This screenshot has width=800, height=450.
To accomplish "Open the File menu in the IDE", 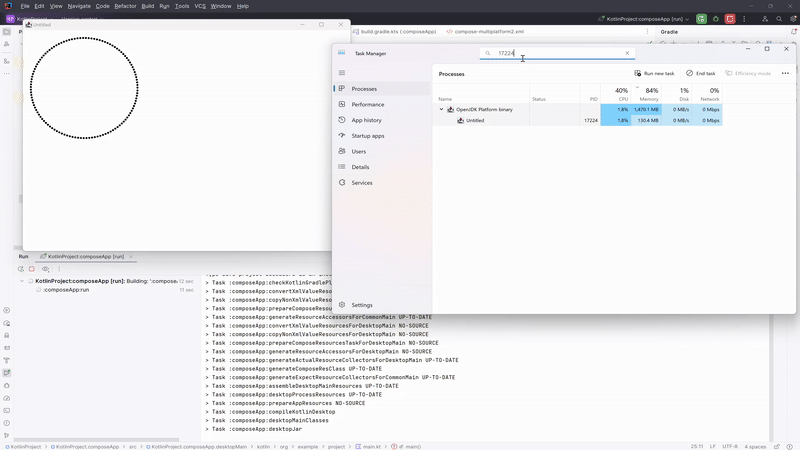I will [24, 6].
